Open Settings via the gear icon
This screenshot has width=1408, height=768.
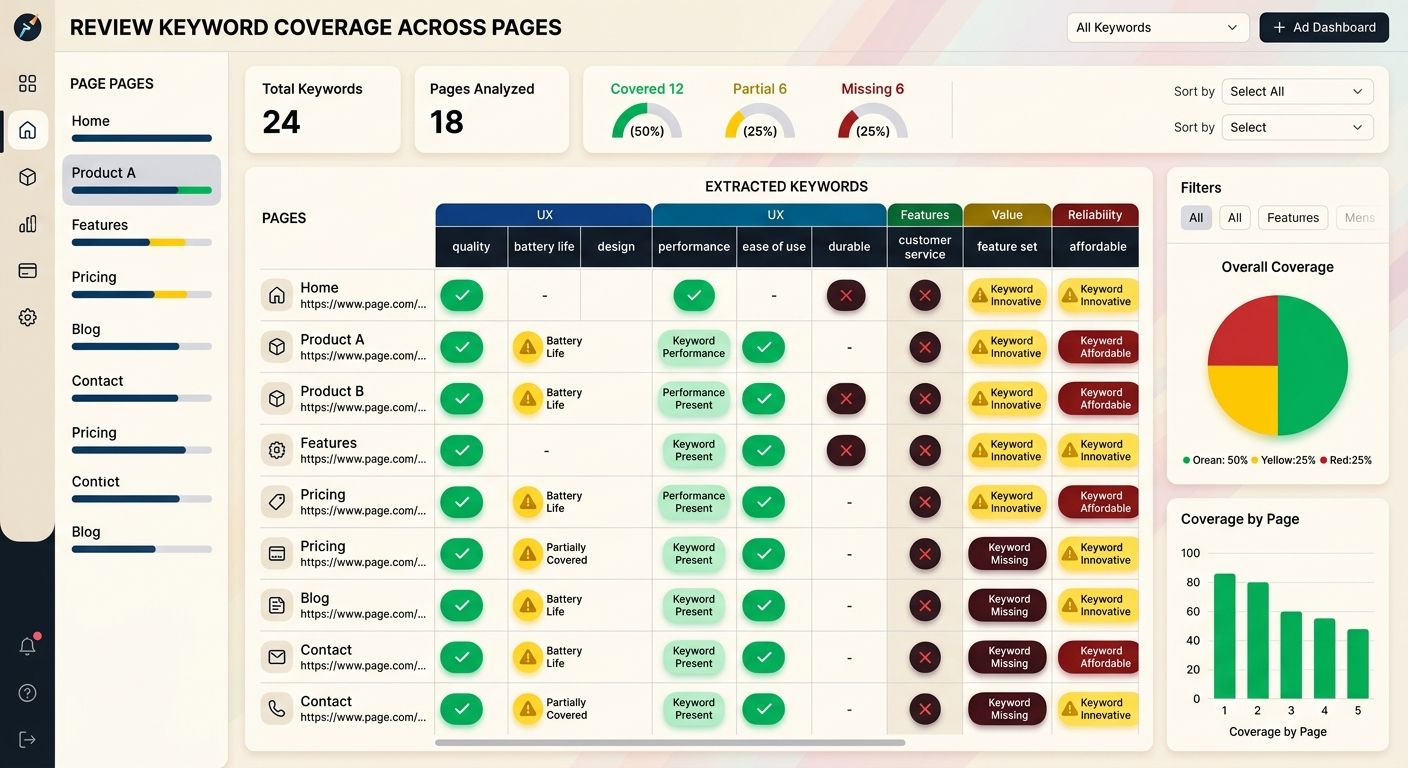pos(27,316)
